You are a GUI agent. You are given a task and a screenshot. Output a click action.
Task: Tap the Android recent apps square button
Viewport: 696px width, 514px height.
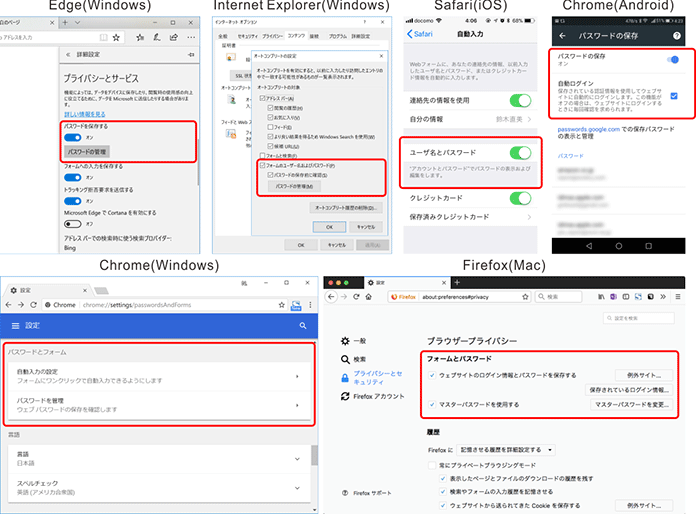coord(649,246)
